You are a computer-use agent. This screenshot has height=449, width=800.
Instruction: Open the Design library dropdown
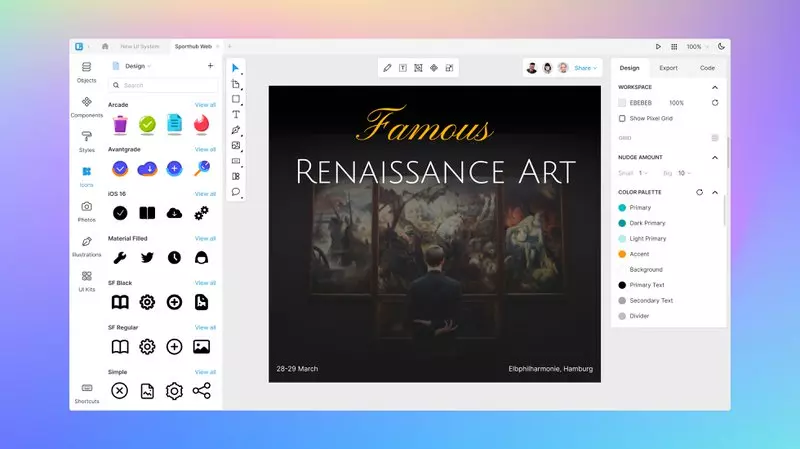(x=138, y=66)
